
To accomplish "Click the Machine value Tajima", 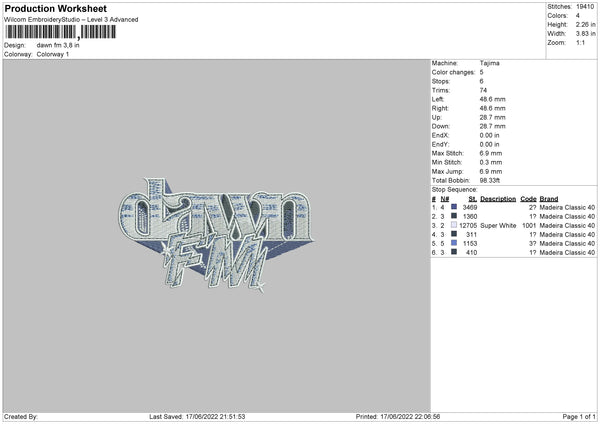I will 489,63.
